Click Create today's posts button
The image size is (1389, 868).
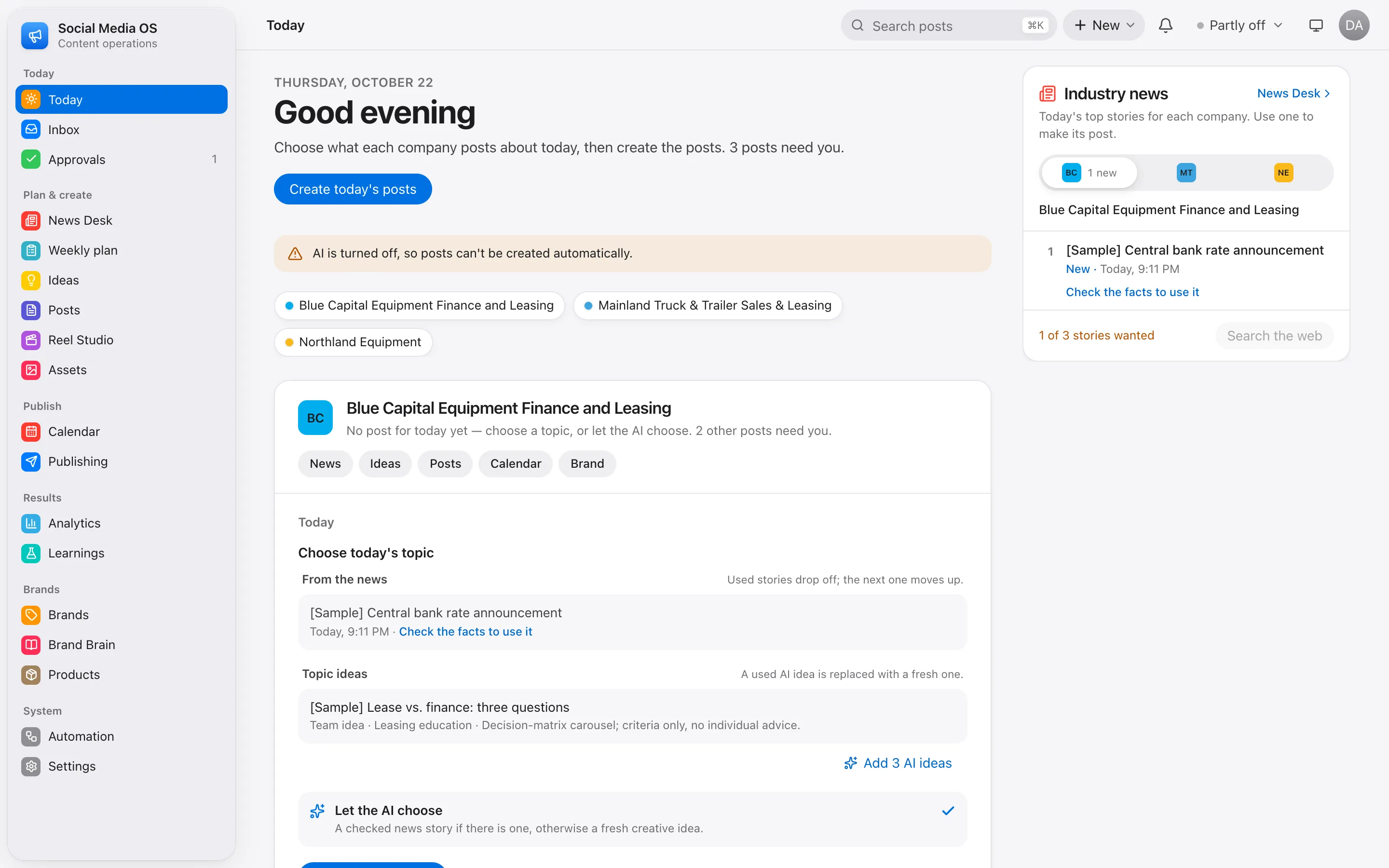point(353,189)
